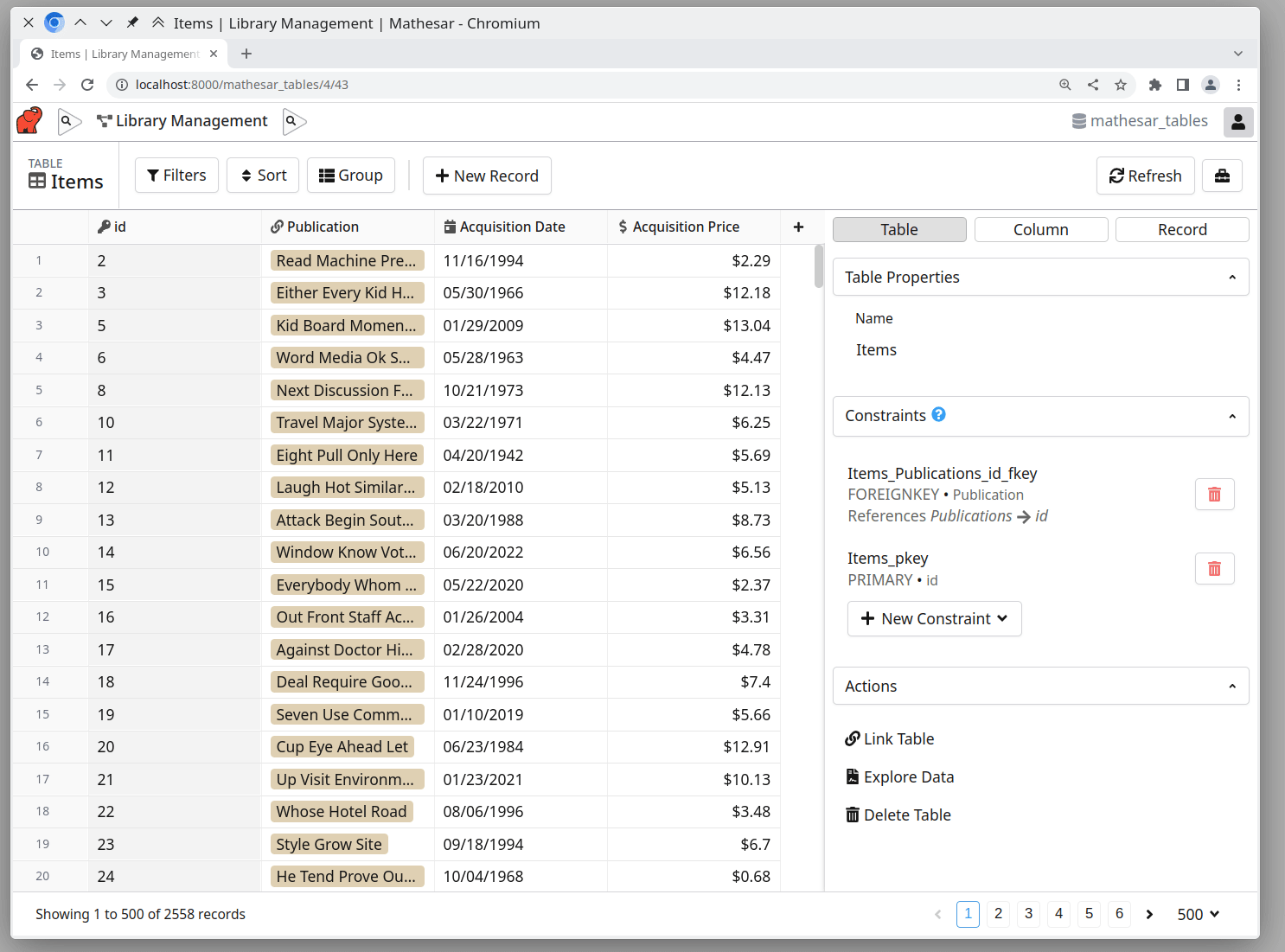
Task: Open search icon after Library Management
Action: click(x=294, y=121)
